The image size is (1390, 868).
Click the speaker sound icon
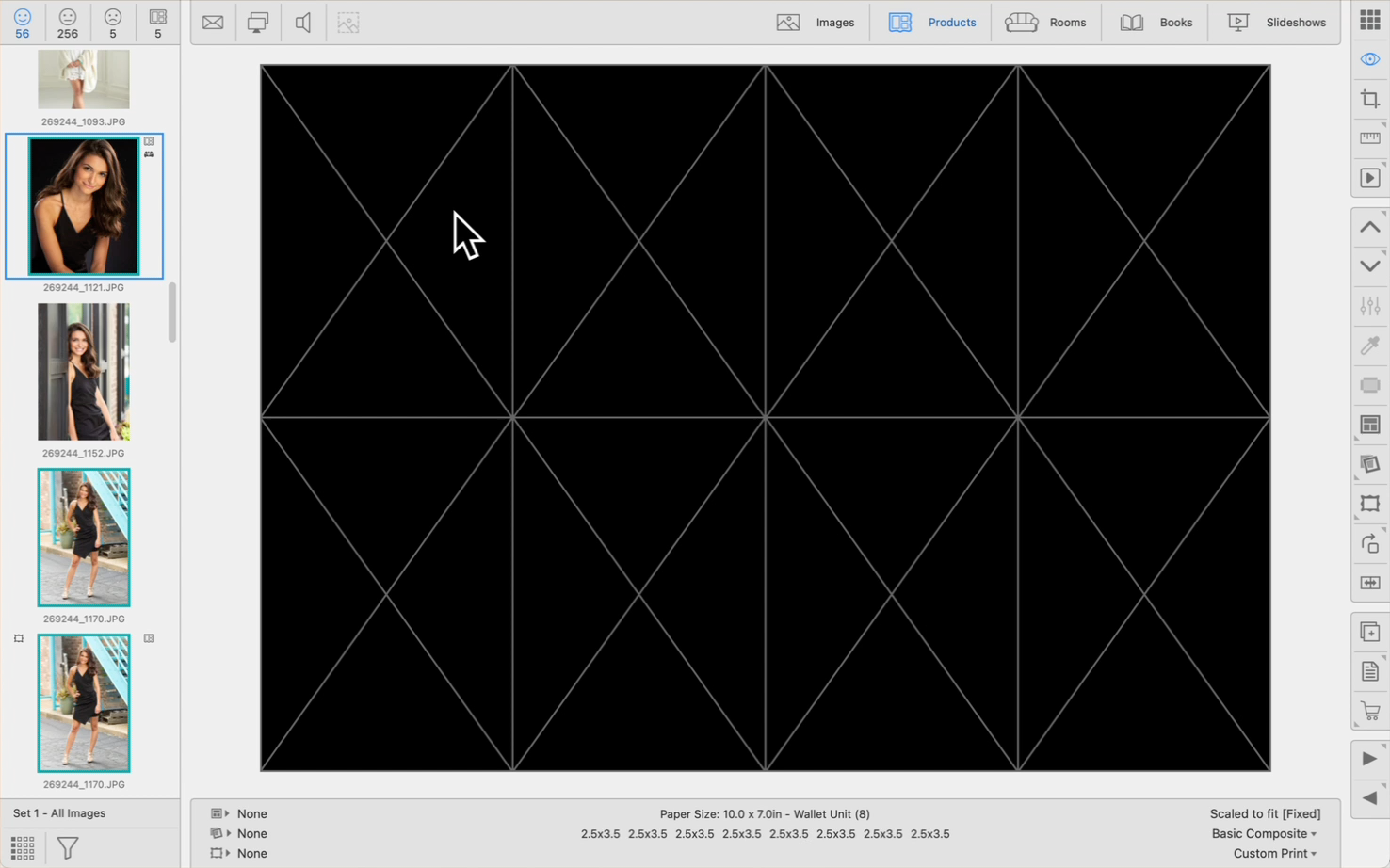click(x=303, y=23)
